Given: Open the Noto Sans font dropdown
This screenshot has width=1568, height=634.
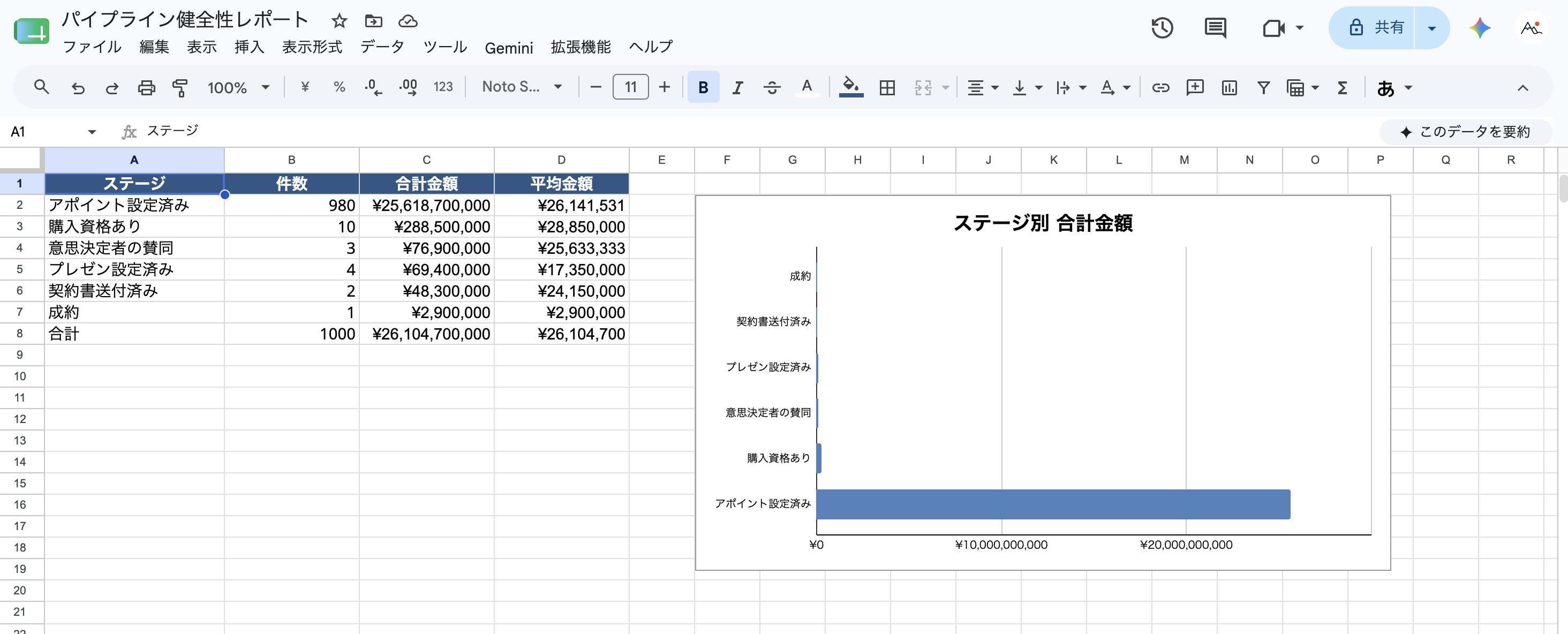Looking at the screenshot, I should pyautogui.click(x=522, y=87).
